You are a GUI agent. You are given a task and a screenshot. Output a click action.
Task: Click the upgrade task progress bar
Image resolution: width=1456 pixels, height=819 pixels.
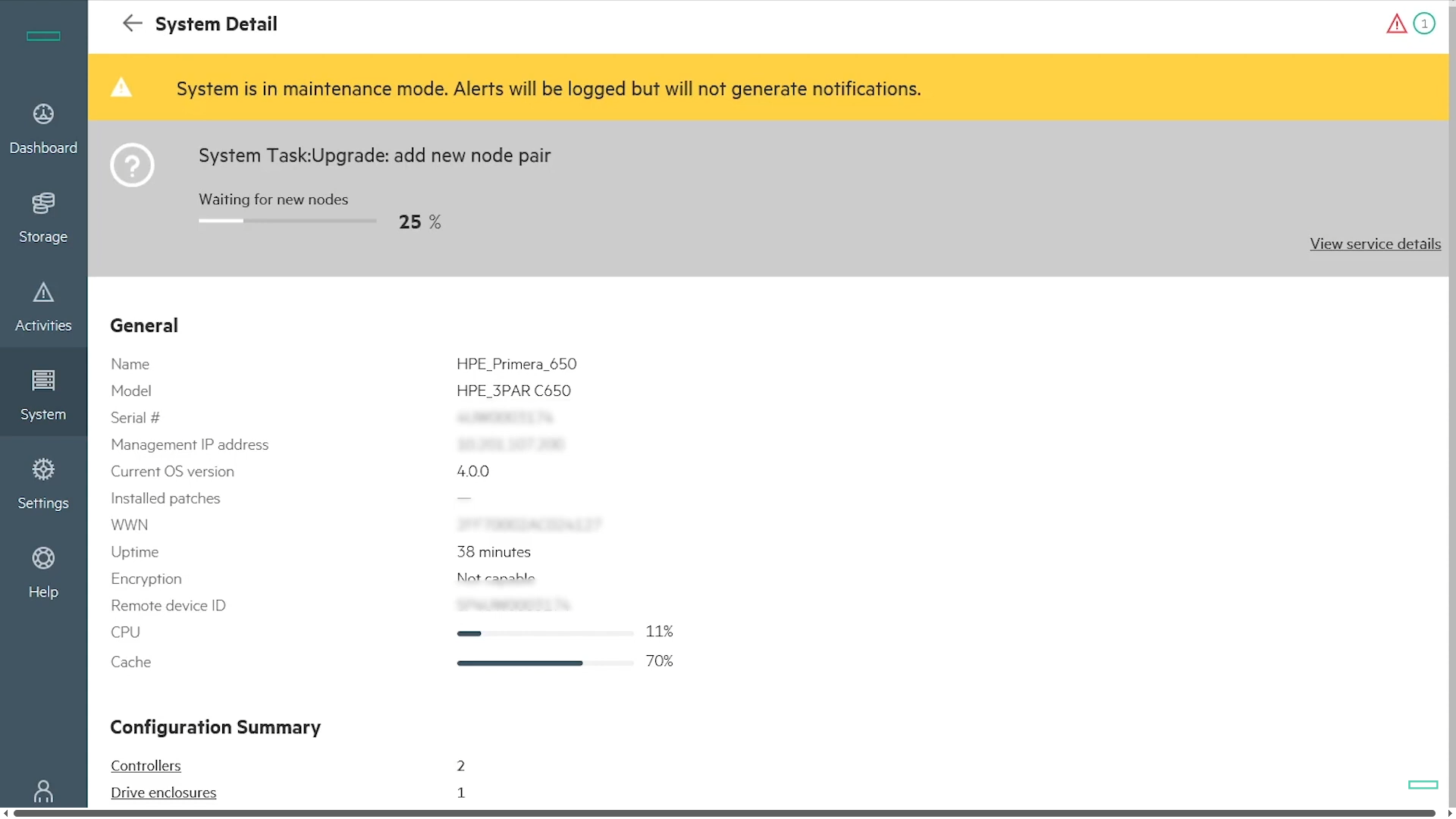[287, 221]
